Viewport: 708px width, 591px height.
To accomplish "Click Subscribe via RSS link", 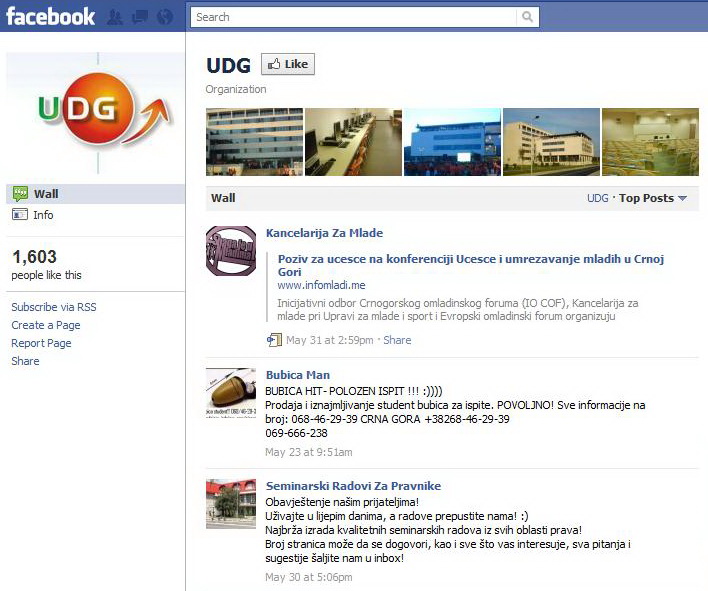I will (54, 307).
